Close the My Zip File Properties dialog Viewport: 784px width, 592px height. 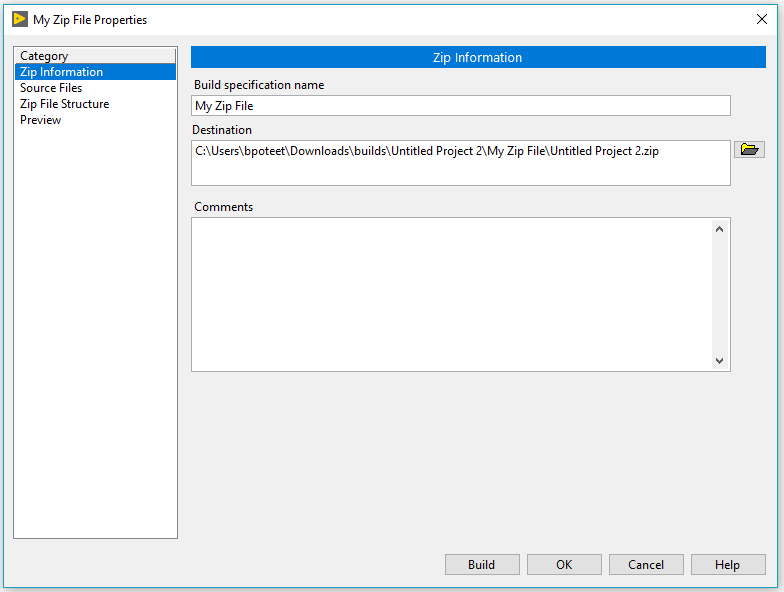coord(762,19)
